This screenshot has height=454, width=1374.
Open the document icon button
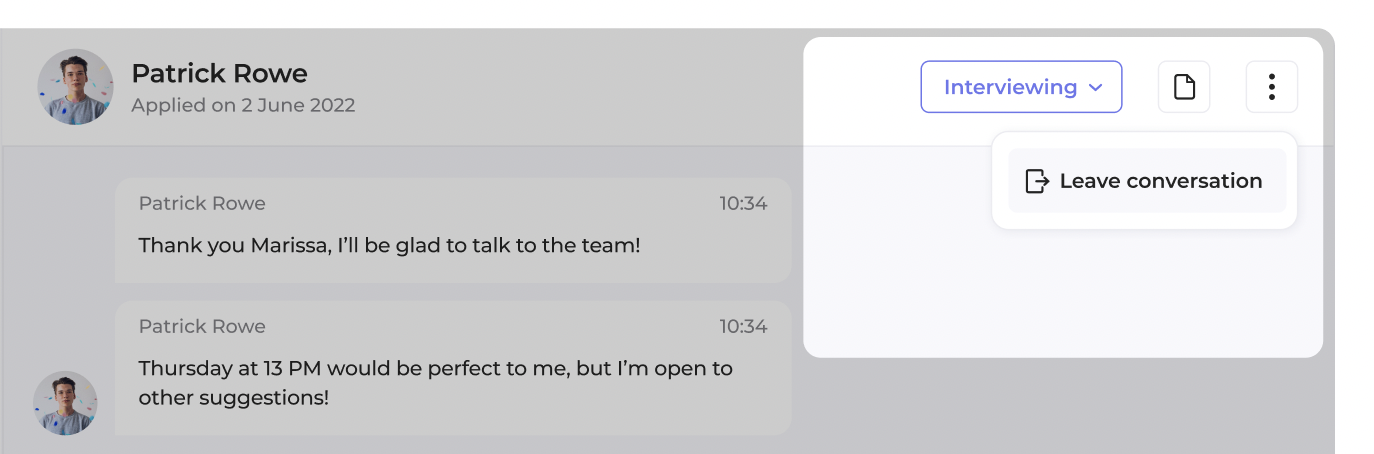pyautogui.click(x=1184, y=87)
